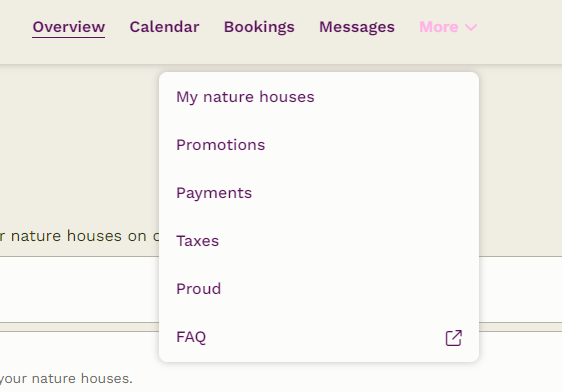Switch to the Overview tab

[68, 27]
